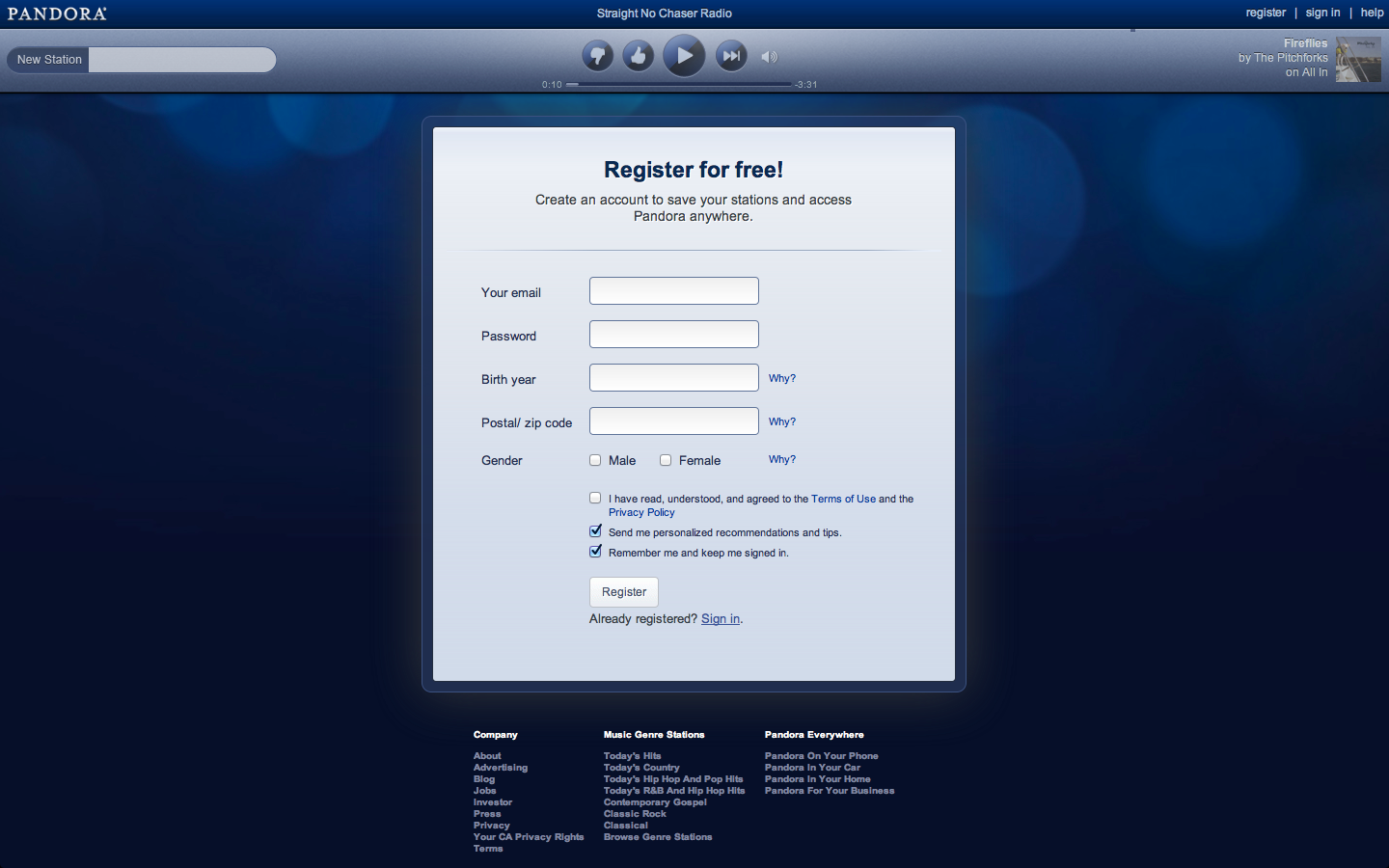
Task: Open the Press footer link
Action: pos(487,814)
